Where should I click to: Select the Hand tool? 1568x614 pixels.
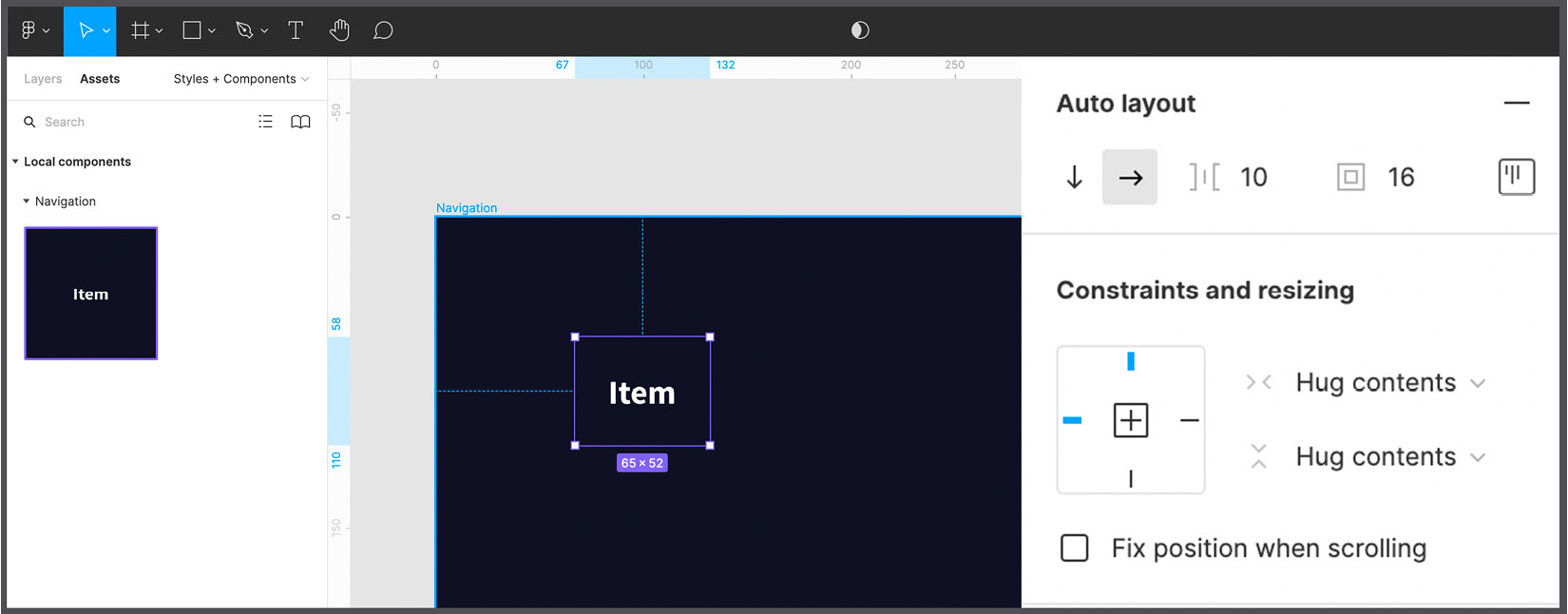coord(339,30)
